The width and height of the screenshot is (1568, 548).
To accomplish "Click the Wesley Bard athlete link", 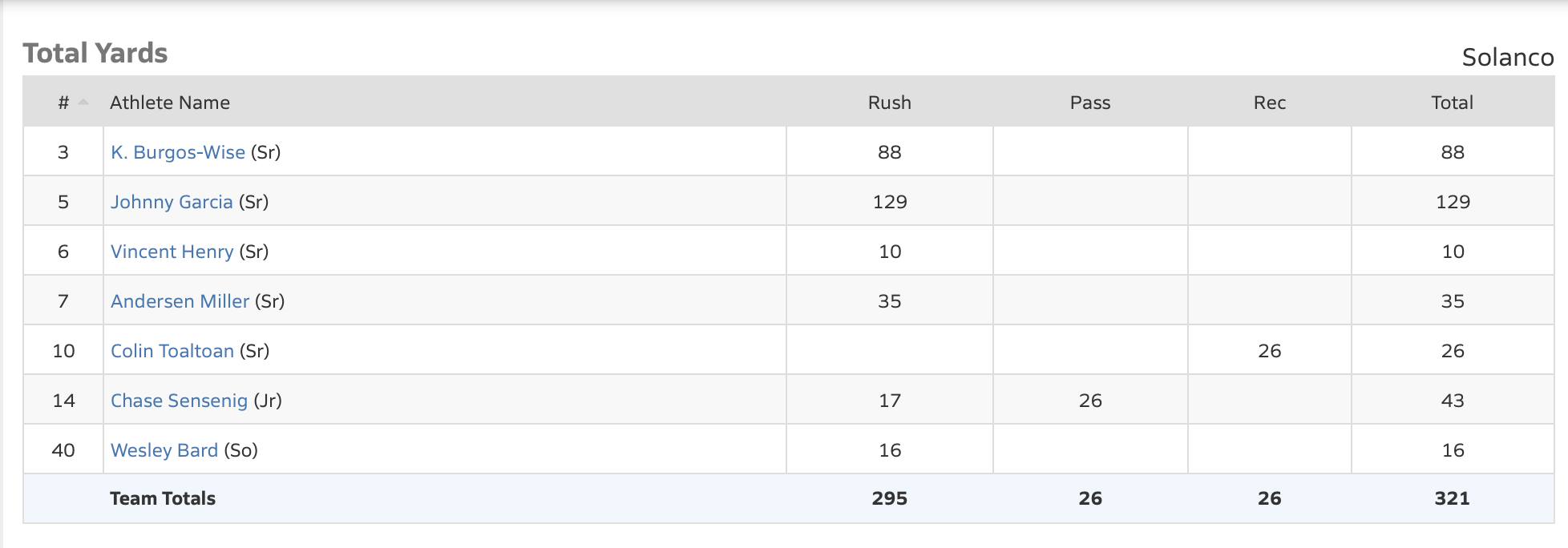I will 164,450.
